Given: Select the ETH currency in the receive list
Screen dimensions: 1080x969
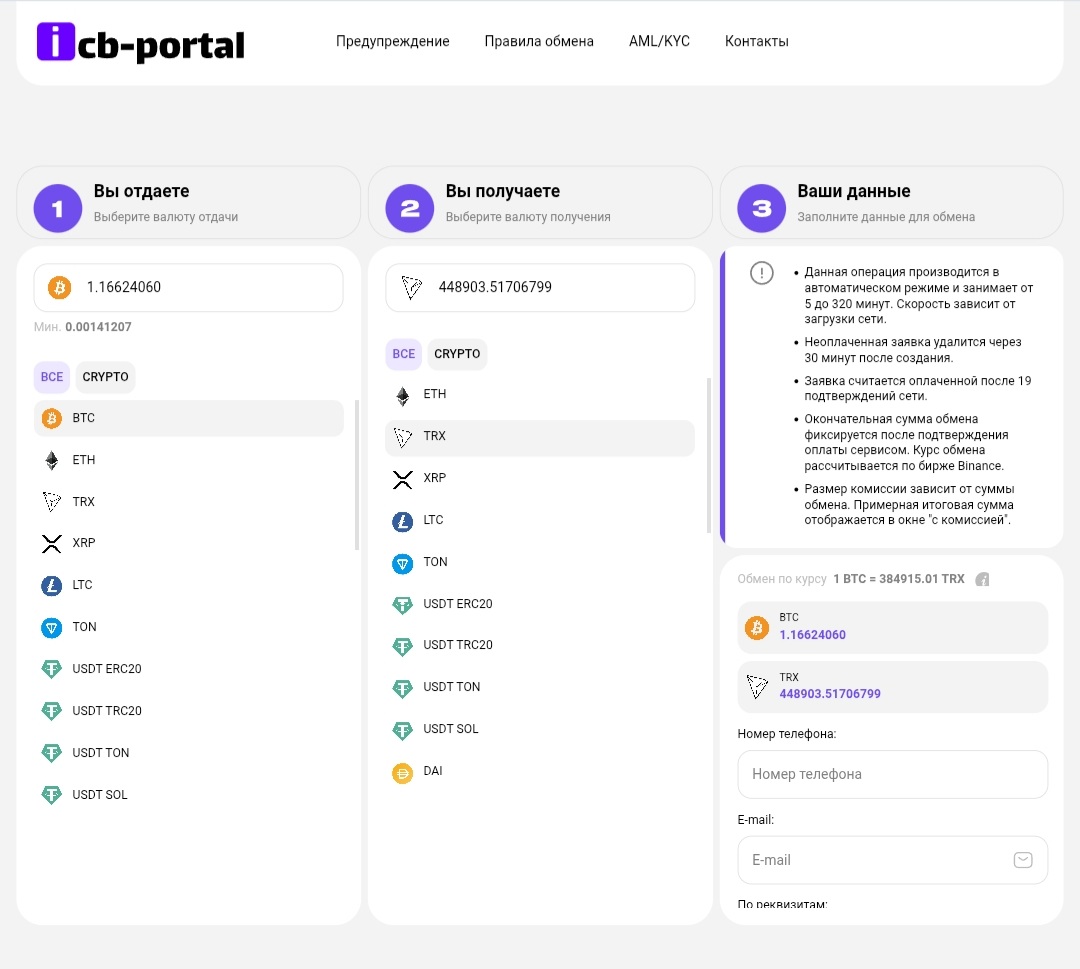Looking at the screenshot, I should (x=540, y=394).
